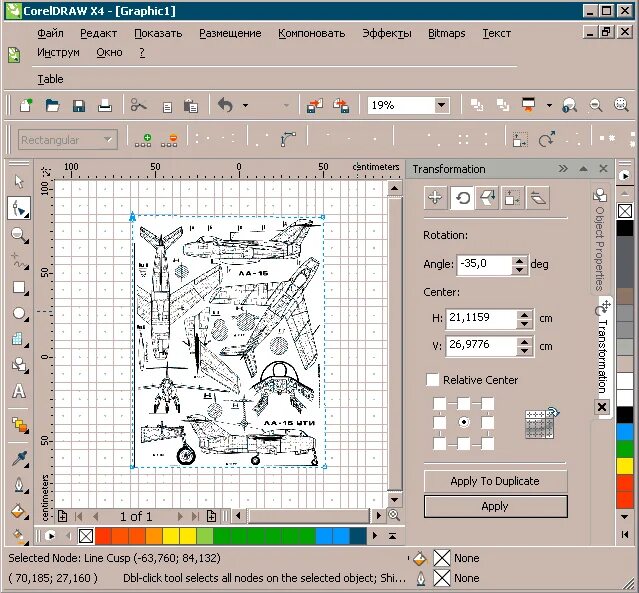Viewport: 639px width, 593px height.
Task: Select the middle-left anchor point box
Action: (x=439, y=422)
